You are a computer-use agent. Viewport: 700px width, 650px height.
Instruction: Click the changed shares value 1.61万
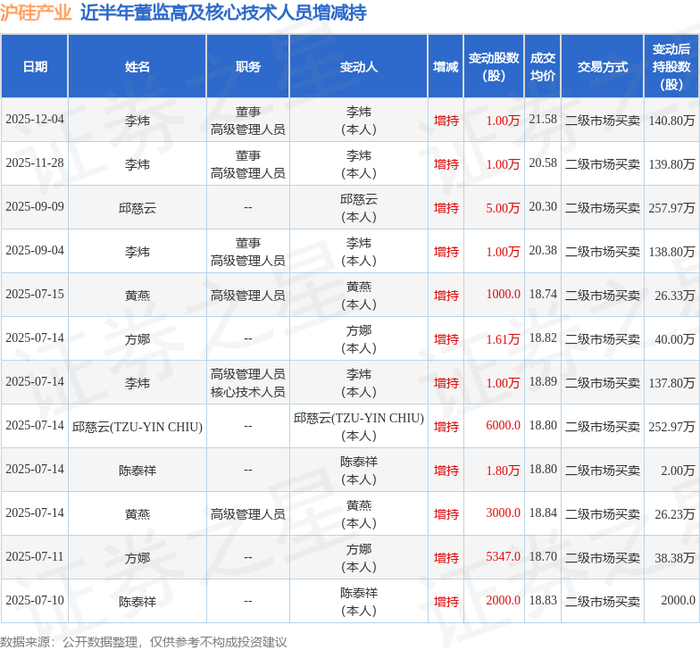(503, 340)
